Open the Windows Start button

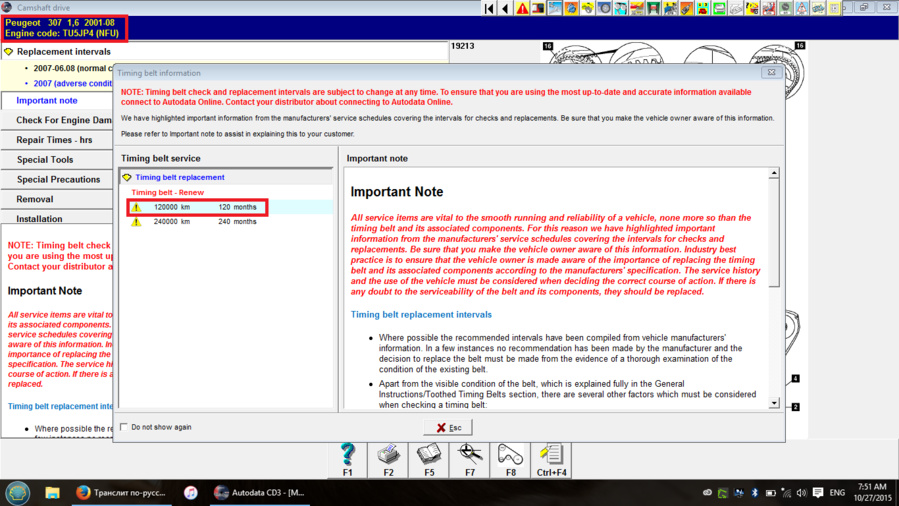click(18, 493)
